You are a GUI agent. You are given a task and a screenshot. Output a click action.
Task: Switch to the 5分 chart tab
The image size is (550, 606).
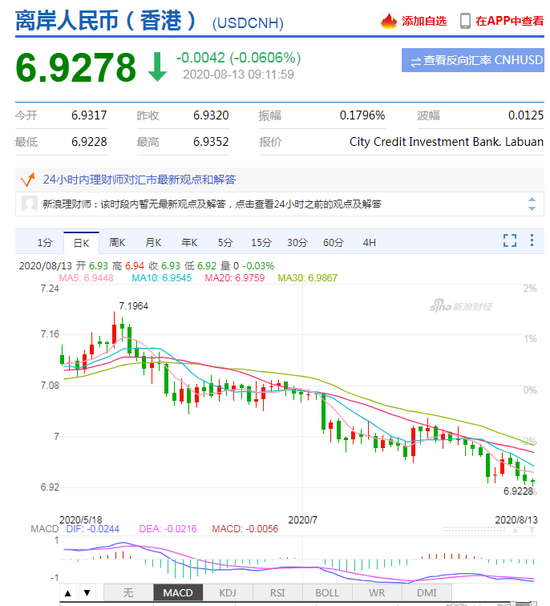(x=225, y=243)
